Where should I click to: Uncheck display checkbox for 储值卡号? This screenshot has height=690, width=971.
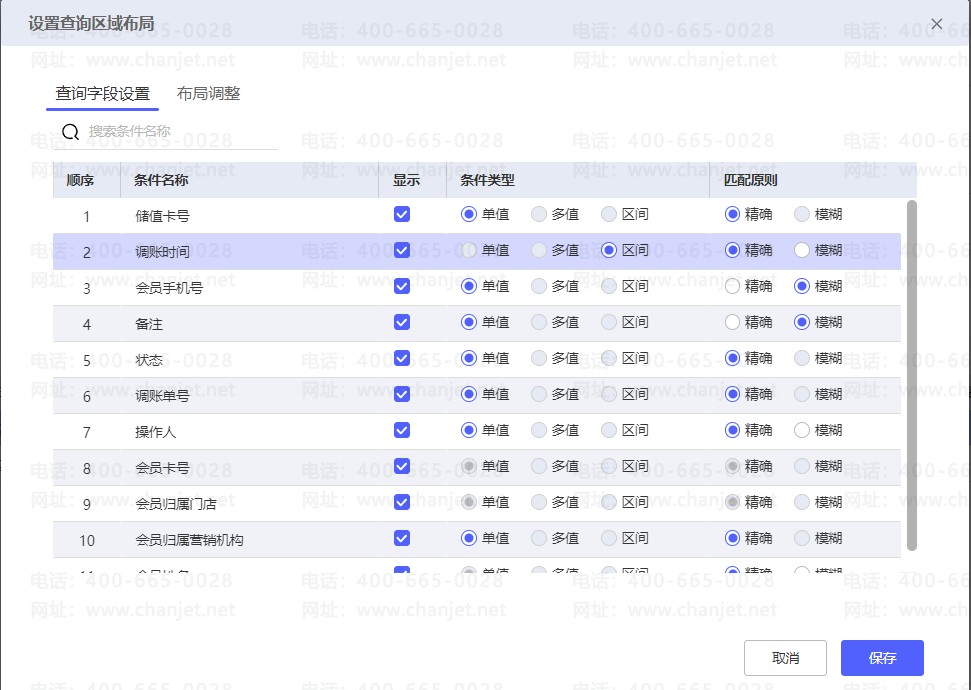click(402, 214)
